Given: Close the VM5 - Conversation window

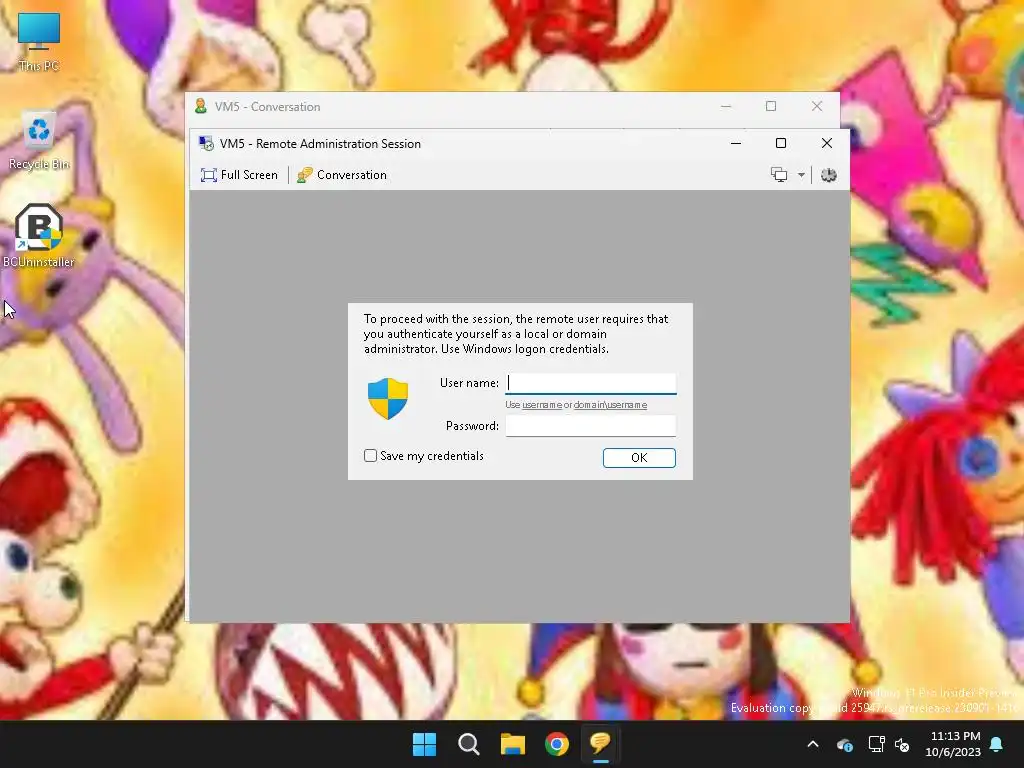Looking at the screenshot, I should click(817, 106).
